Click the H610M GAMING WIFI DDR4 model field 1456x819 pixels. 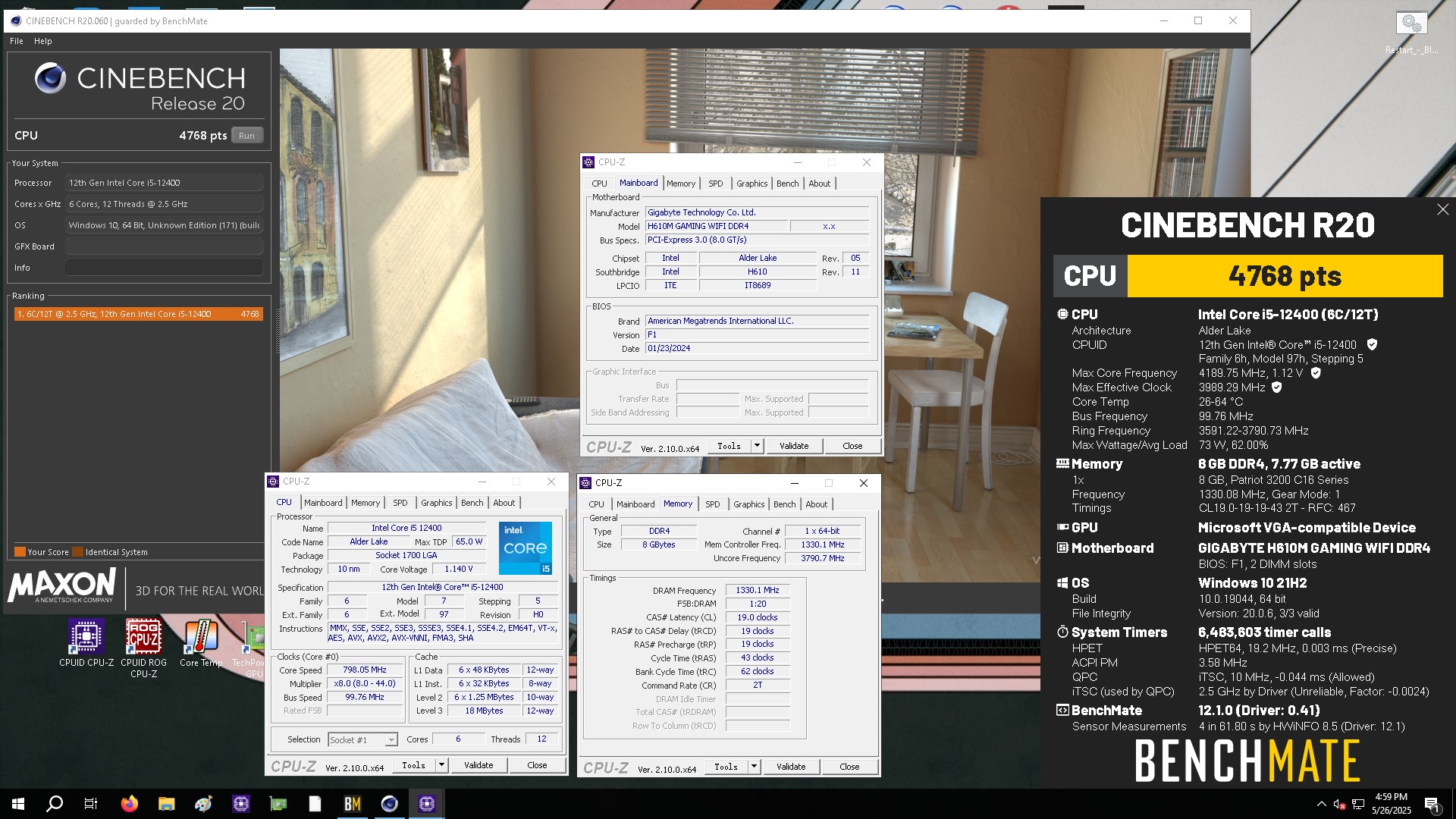tap(716, 226)
